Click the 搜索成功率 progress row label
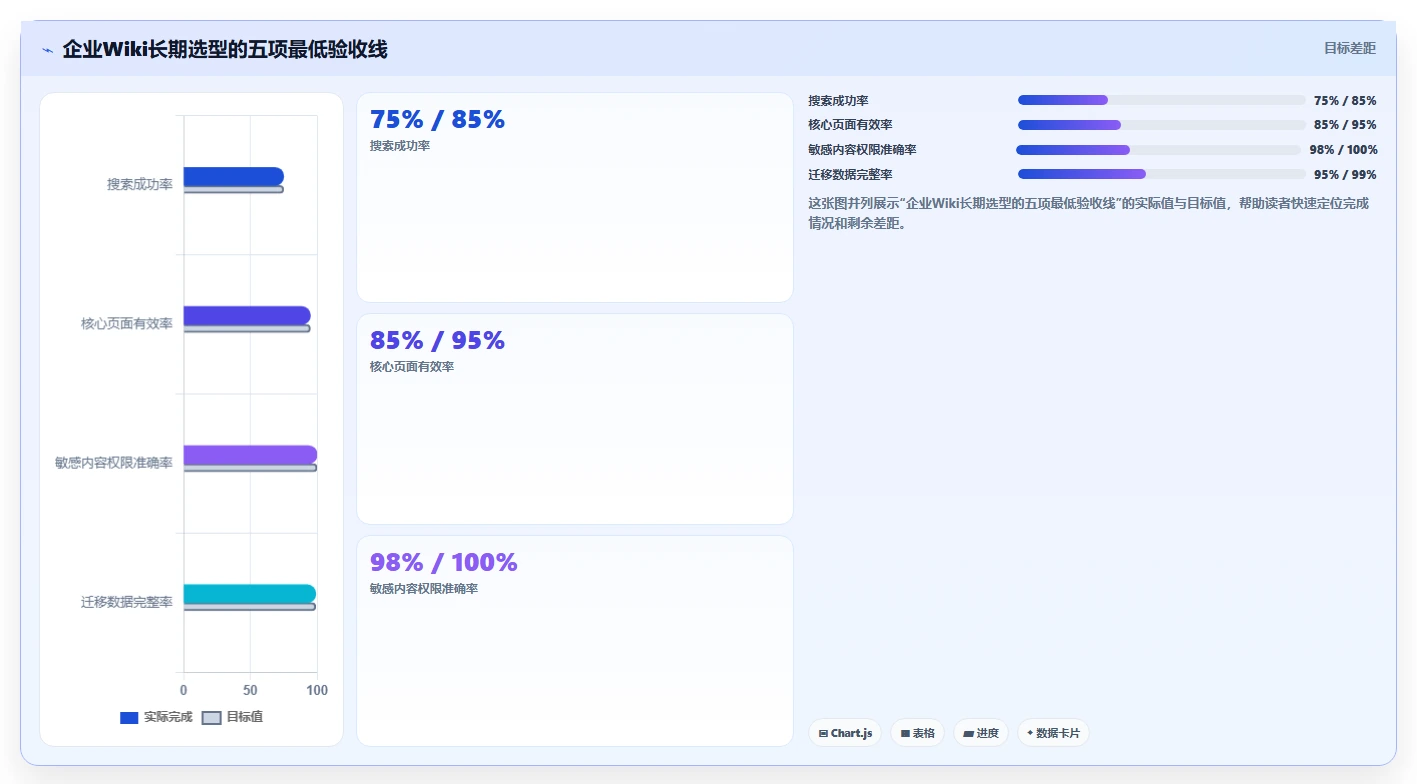Image resolution: width=1417 pixels, height=784 pixels. click(838, 101)
